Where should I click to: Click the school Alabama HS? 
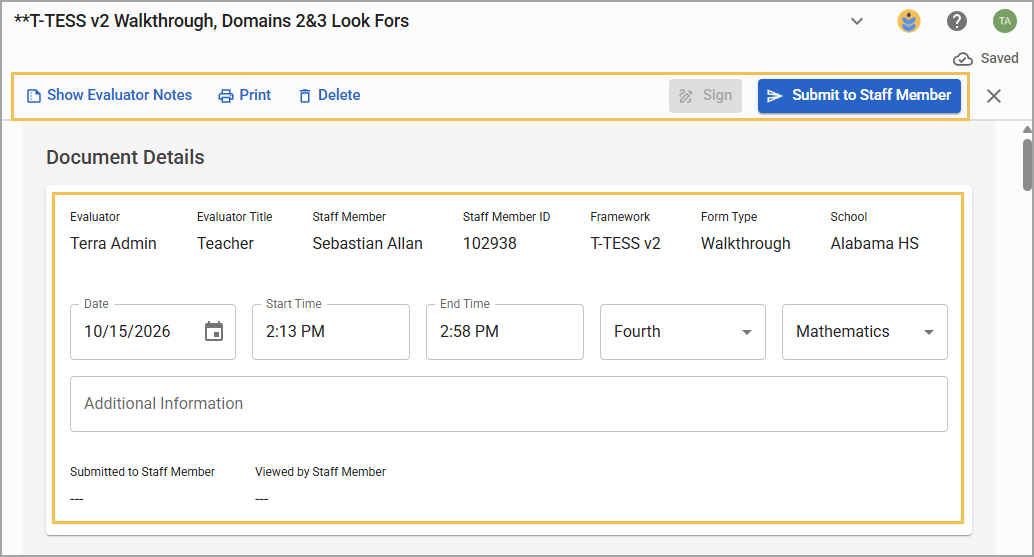874,243
